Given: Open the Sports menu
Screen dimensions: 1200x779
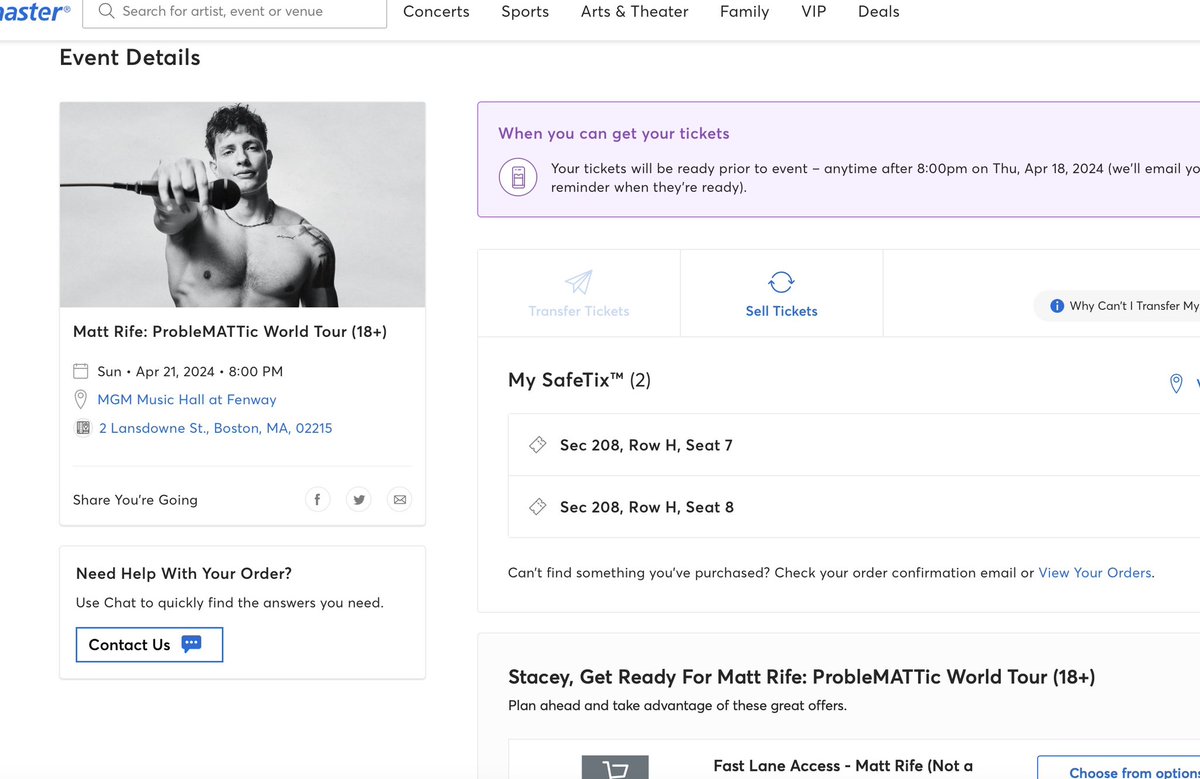Looking at the screenshot, I should 525,12.
